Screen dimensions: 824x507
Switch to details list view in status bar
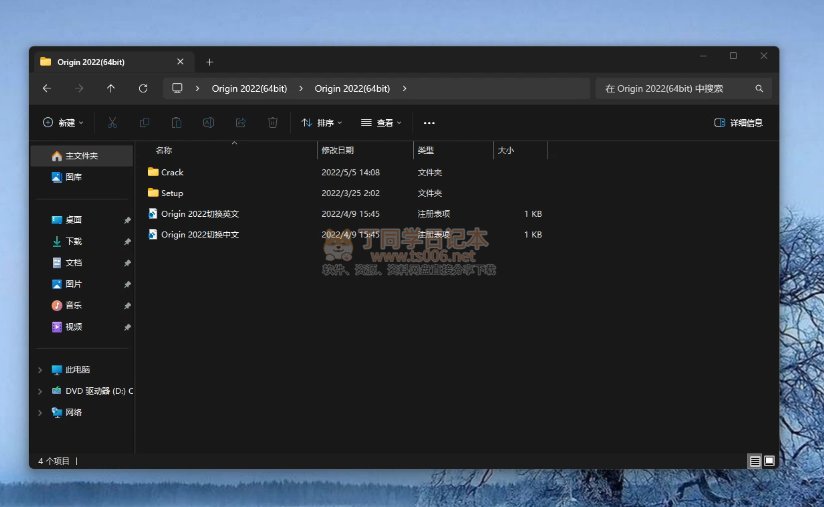click(x=754, y=461)
